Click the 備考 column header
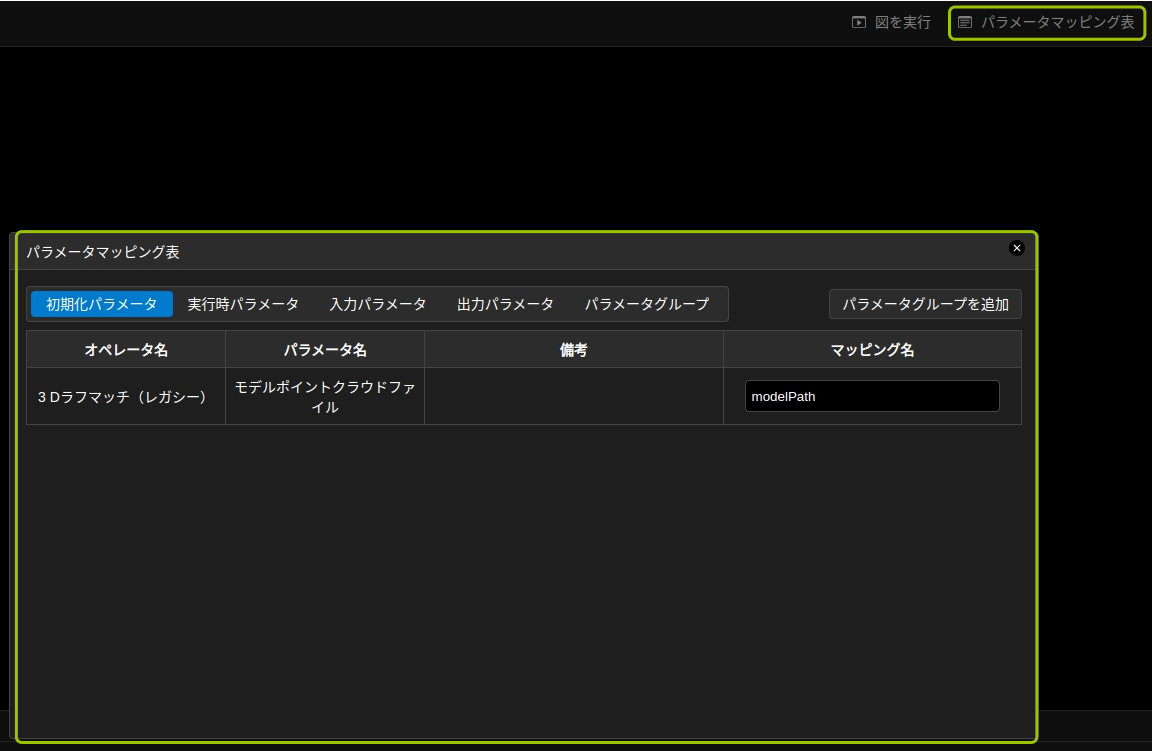Viewport: 1153px width, 751px height. coord(573,350)
